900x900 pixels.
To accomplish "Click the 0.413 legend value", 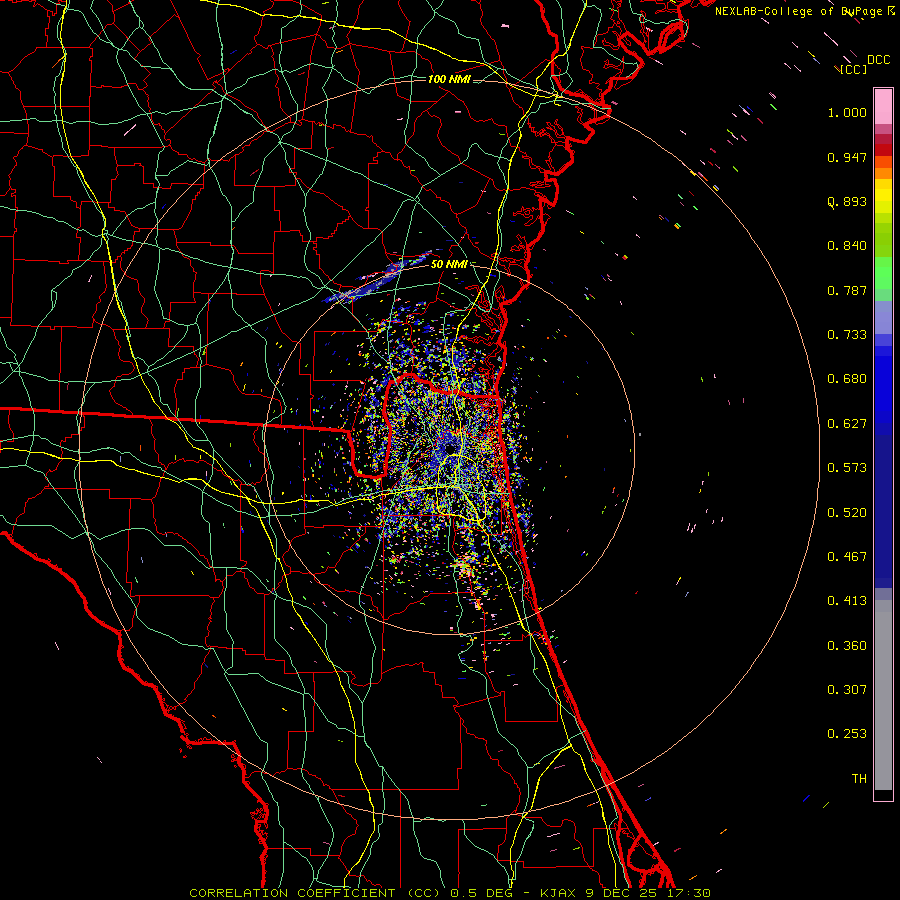I will [847, 601].
